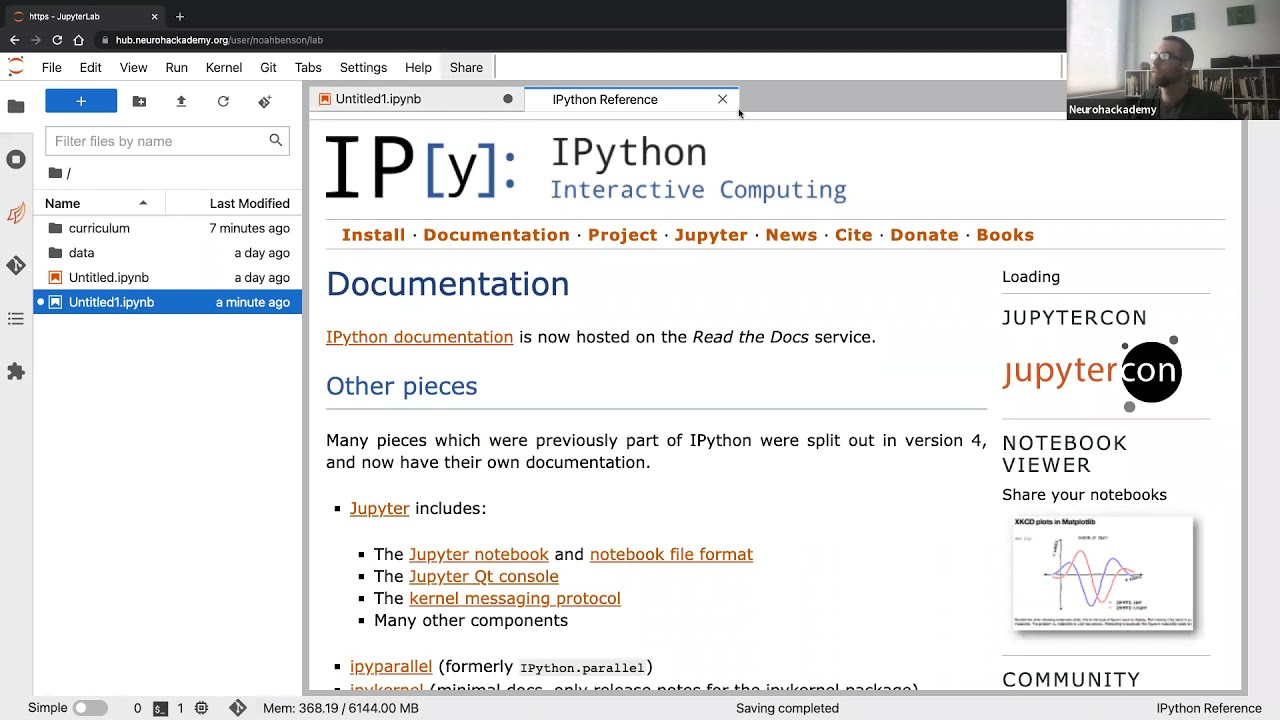Open the Git sidebar panel icon

(16, 265)
